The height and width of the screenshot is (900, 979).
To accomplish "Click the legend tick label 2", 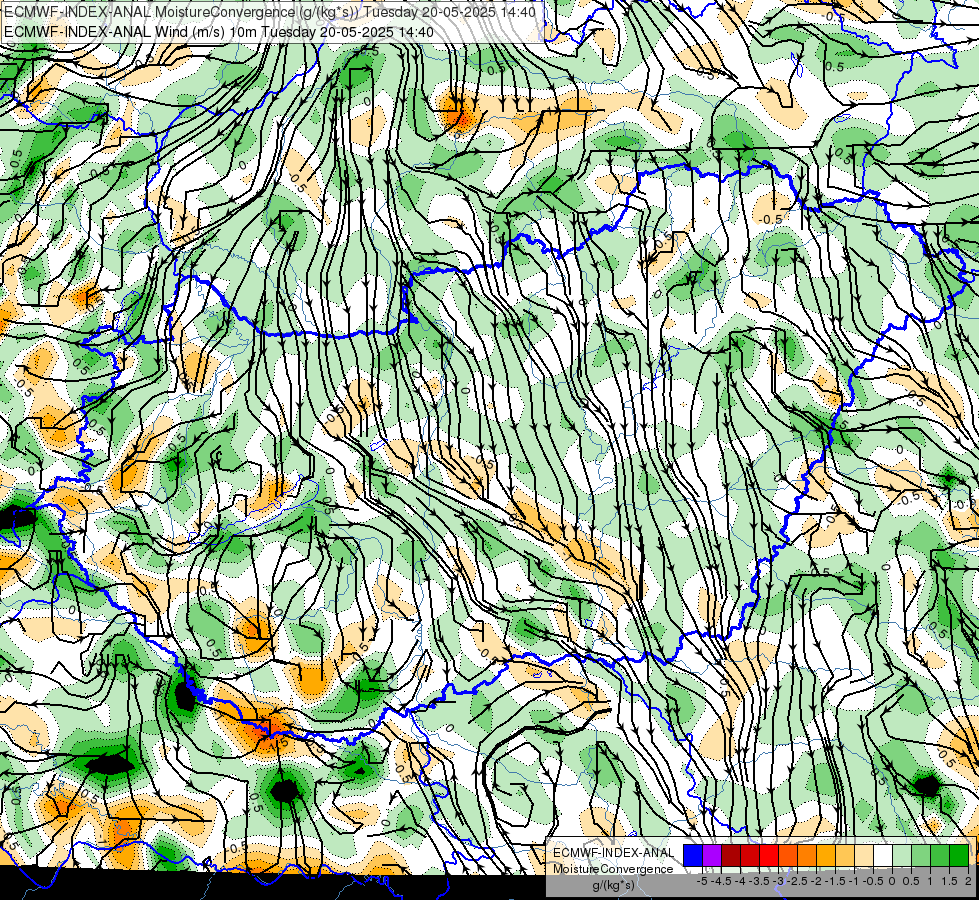I will point(968,881).
